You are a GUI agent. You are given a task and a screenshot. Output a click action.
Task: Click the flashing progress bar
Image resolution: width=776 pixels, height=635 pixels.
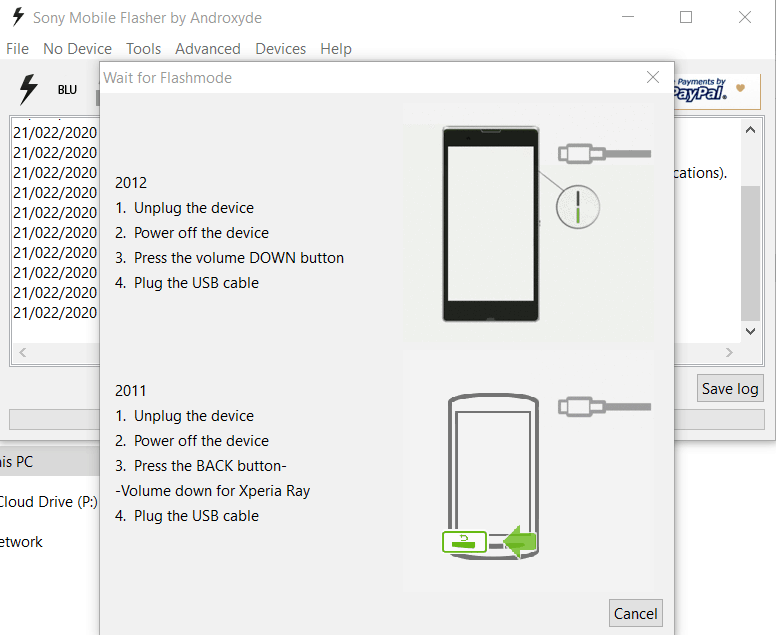click(x=387, y=420)
